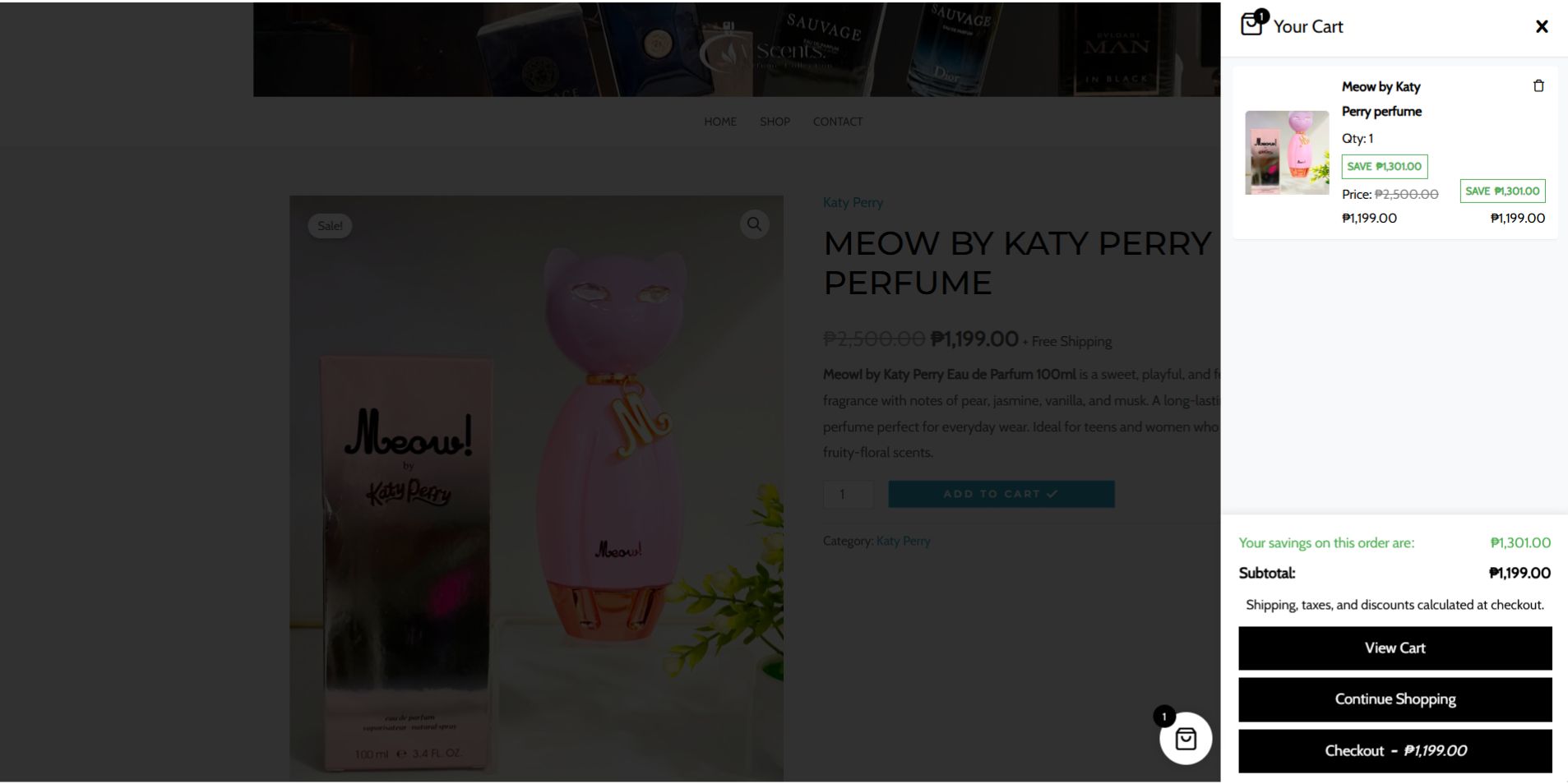Open the Katy Perry brand link above title
The height and width of the screenshot is (784, 1568).
(853, 202)
